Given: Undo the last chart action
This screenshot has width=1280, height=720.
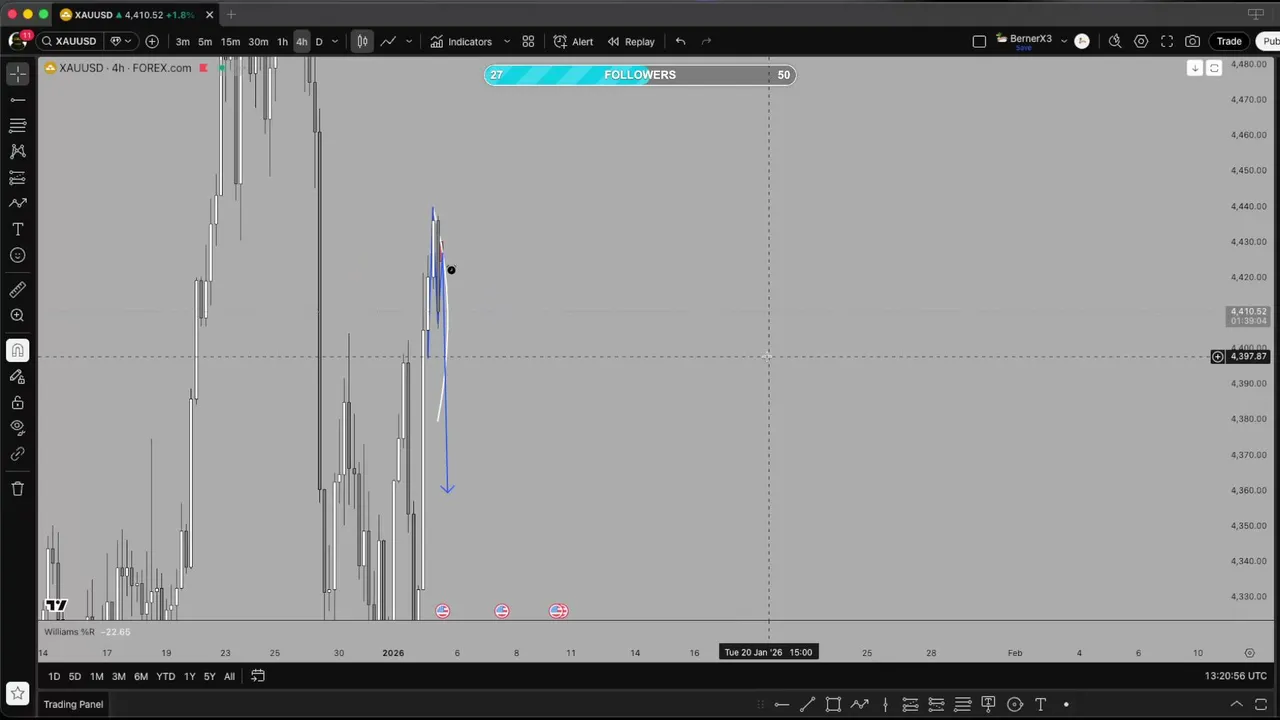Looking at the screenshot, I should tap(680, 41).
